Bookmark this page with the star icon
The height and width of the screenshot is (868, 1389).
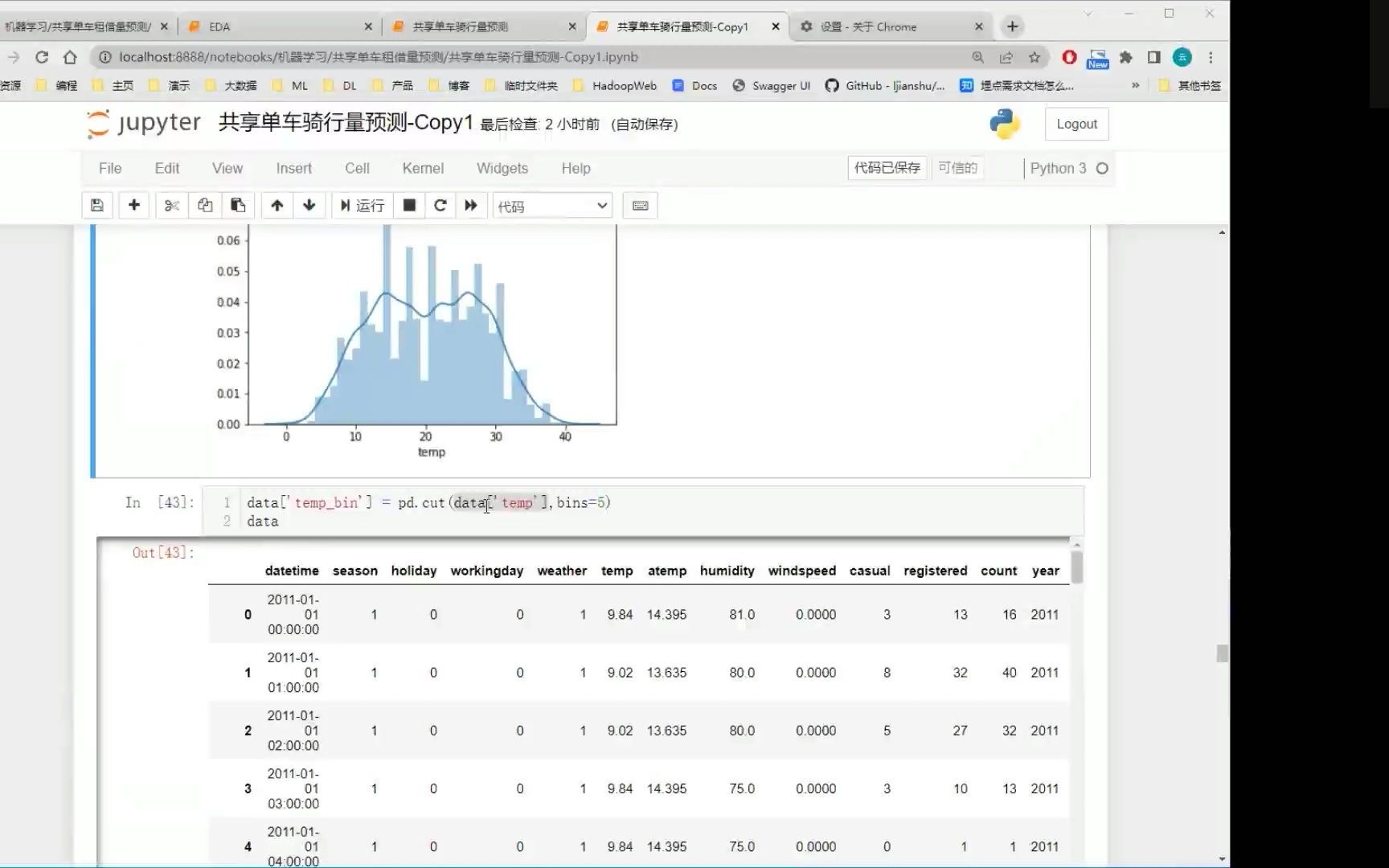point(1035,57)
